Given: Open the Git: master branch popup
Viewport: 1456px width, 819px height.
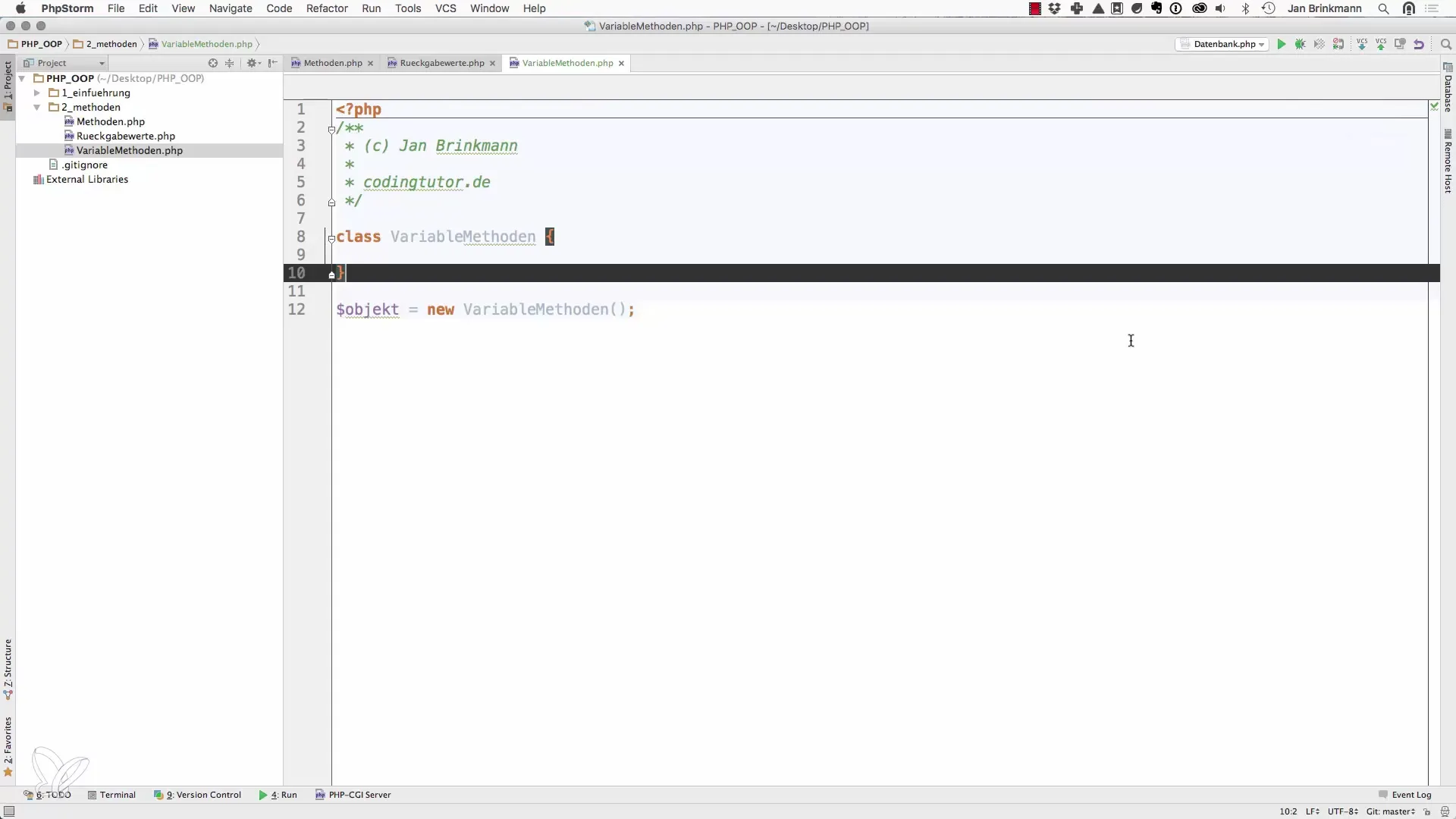Looking at the screenshot, I should point(1391,811).
